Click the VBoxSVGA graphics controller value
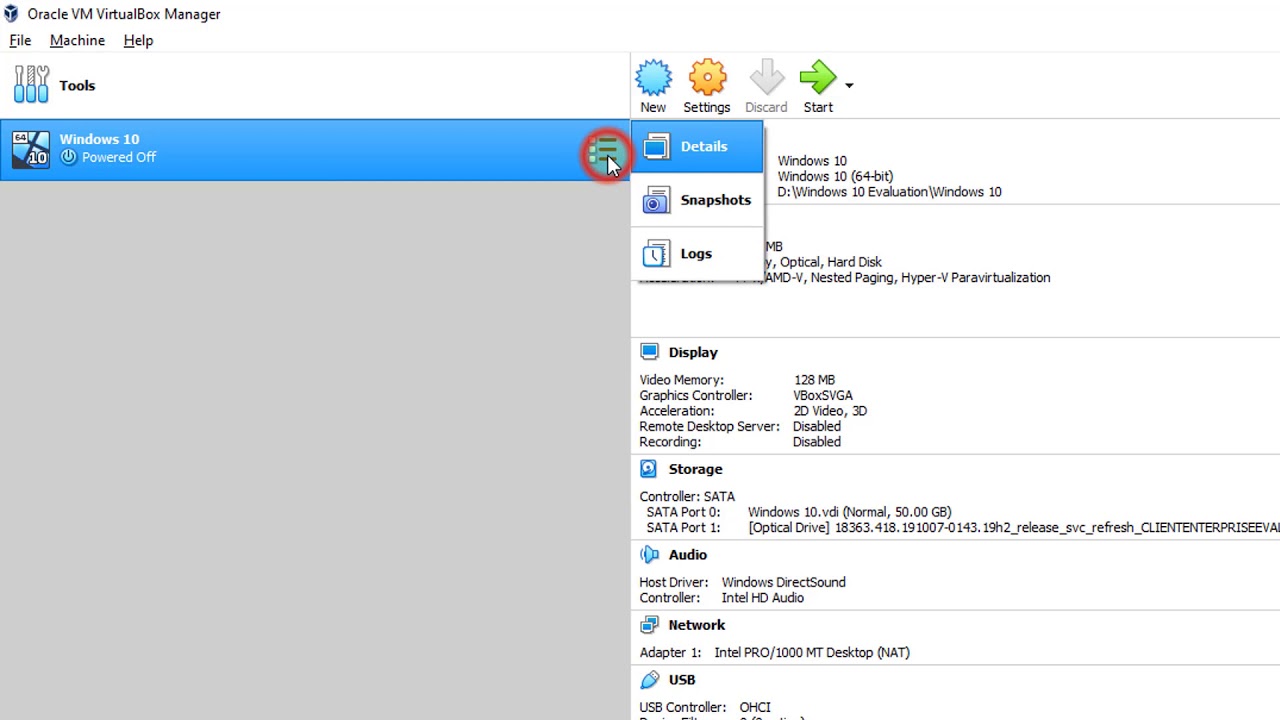The height and width of the screenshot is (720, 1280). click(x=823, y=396)
